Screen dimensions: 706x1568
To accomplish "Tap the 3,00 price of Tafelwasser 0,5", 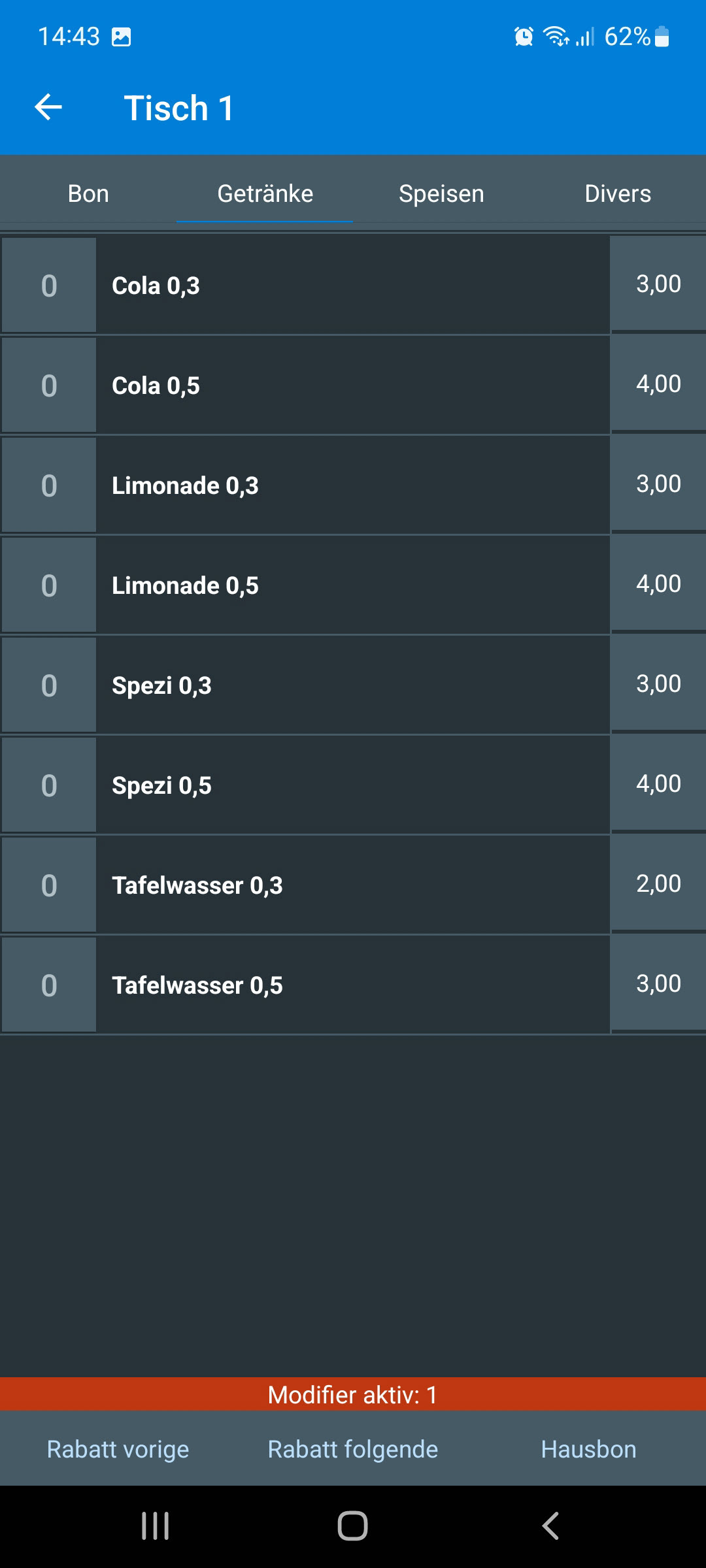I will [658, 983].
